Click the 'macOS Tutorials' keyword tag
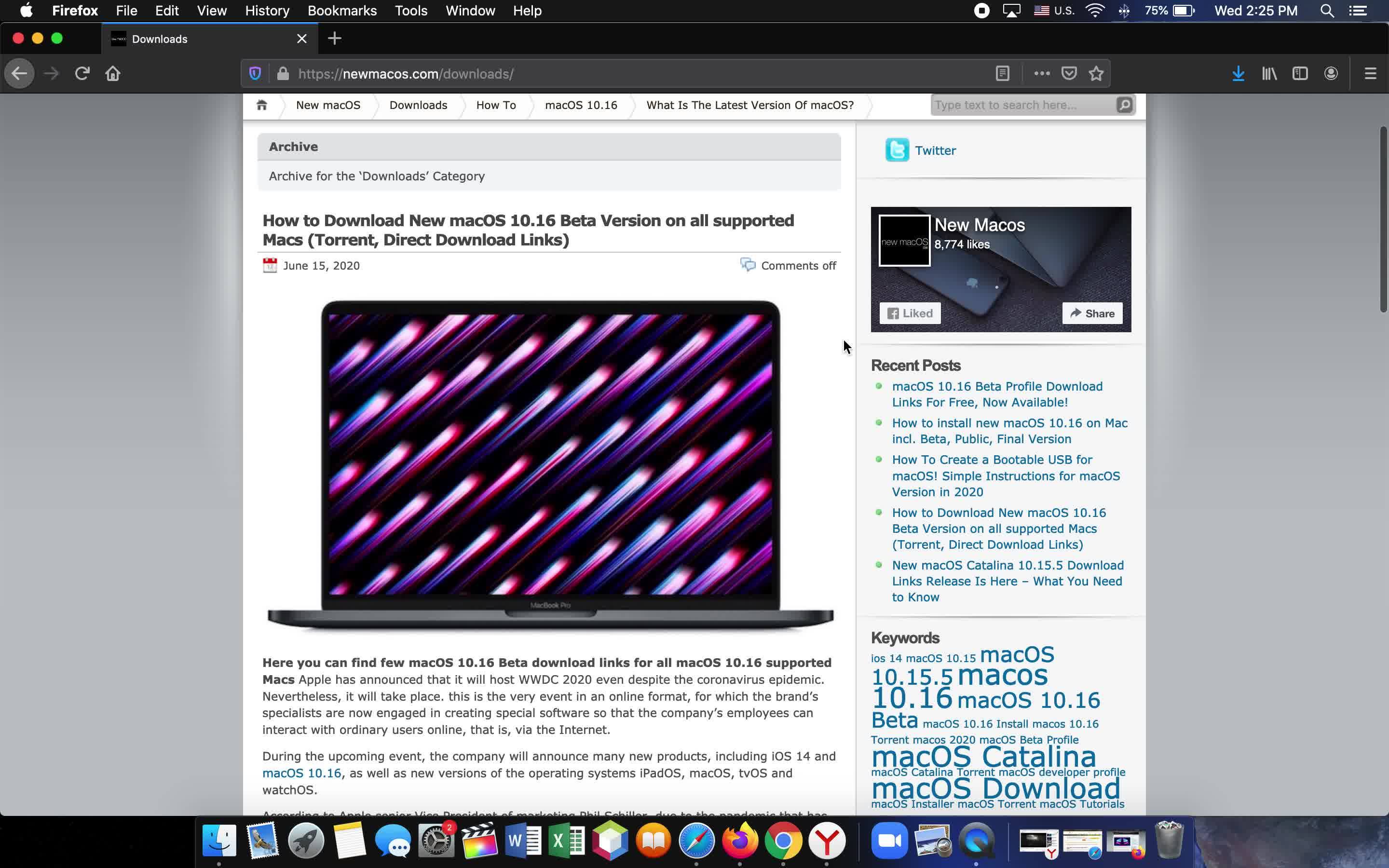The image size is (1389, 868). coord(1081,804)
